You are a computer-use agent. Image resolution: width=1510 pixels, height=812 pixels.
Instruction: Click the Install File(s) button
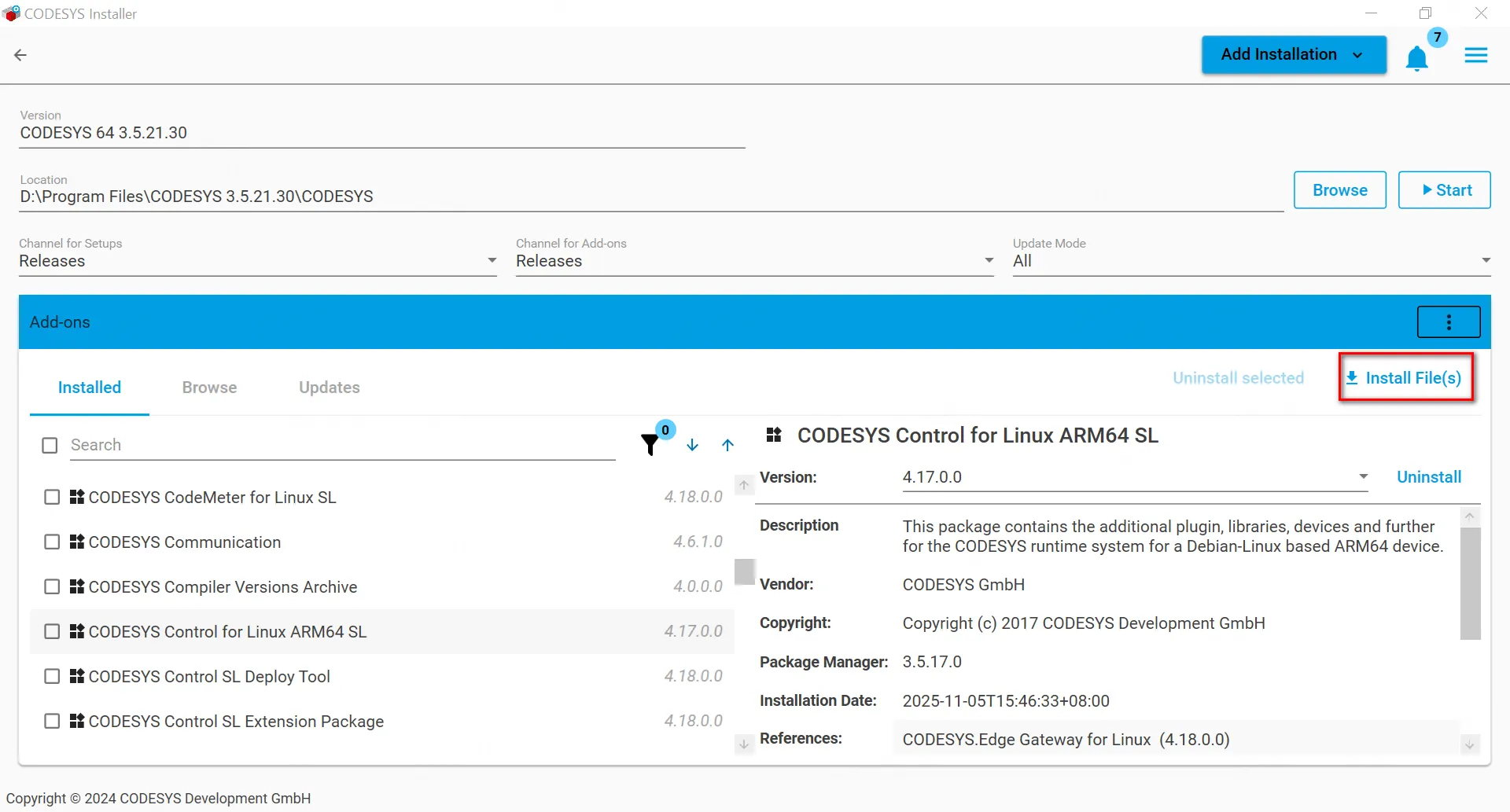point(1405,378)
